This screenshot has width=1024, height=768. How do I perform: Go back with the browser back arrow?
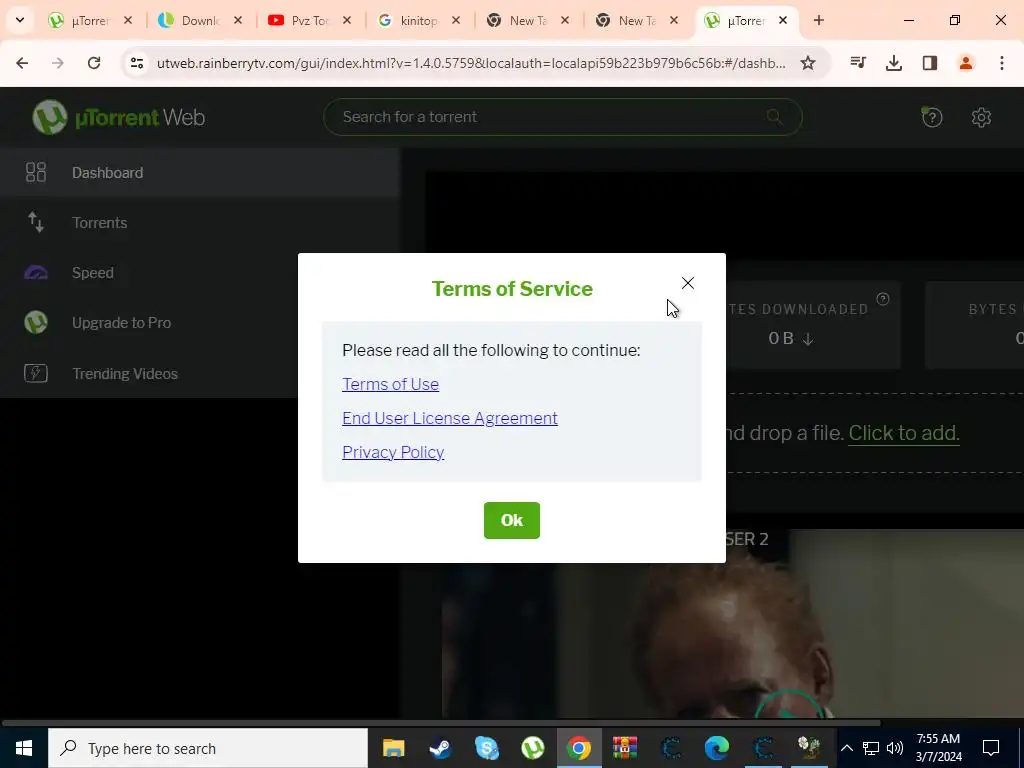point(22,63)
